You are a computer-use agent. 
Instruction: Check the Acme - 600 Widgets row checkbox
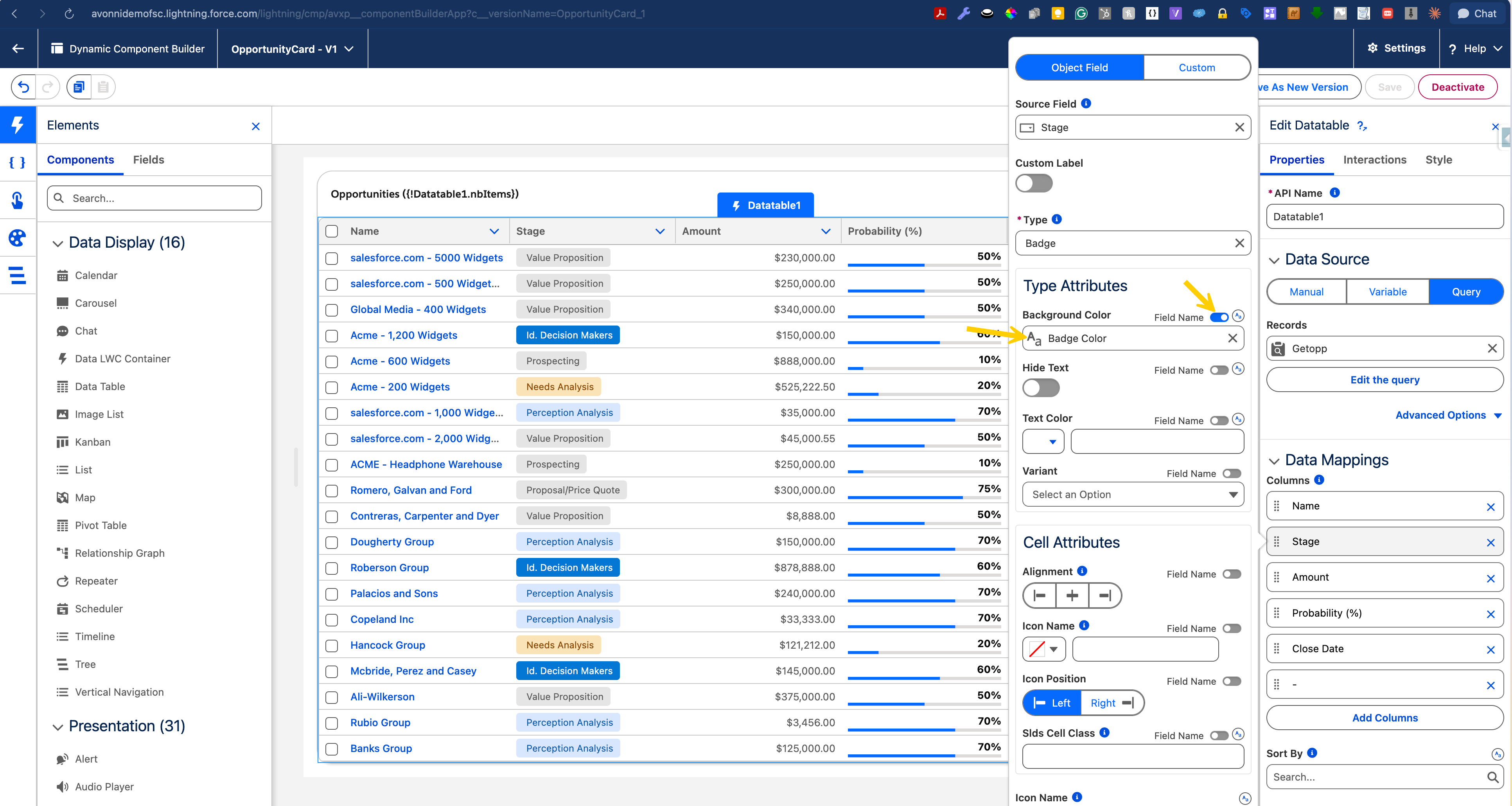click(332, 362)
